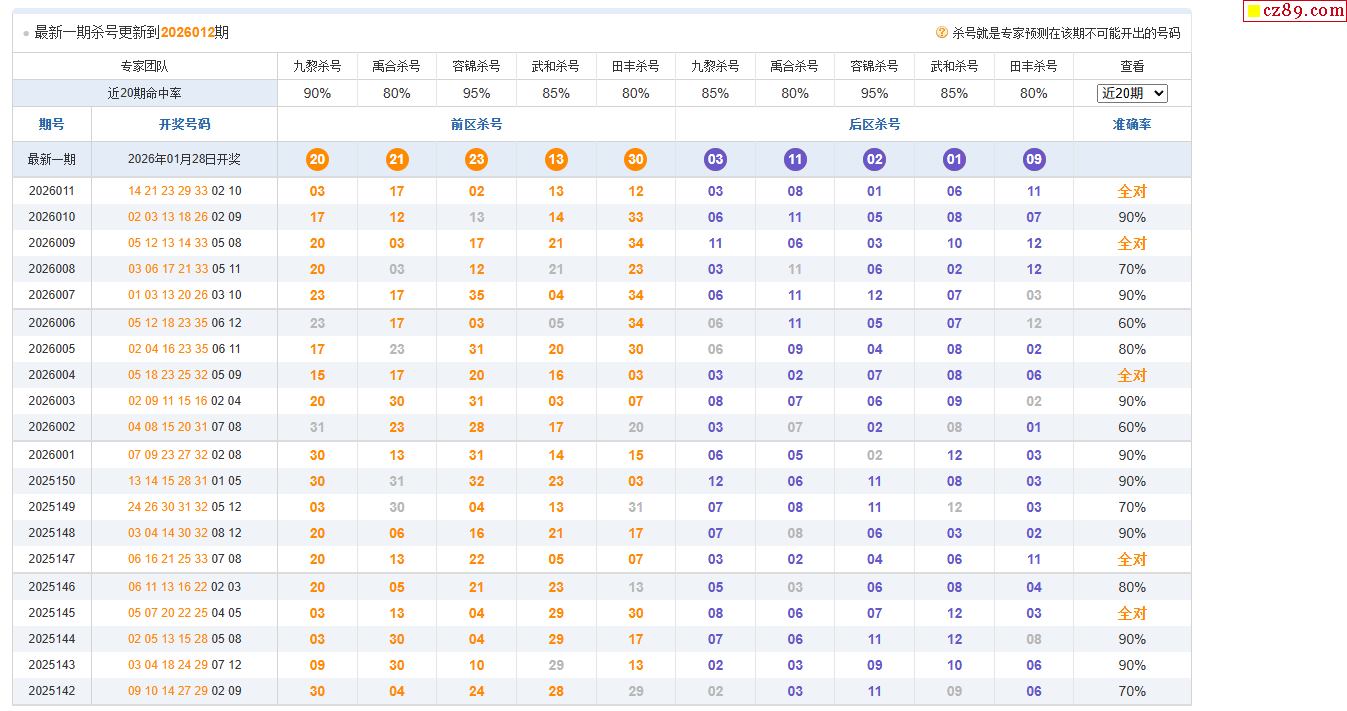1347x711 pixels.
Task: Click the purple ball number 02
Action: click(874, 160)
